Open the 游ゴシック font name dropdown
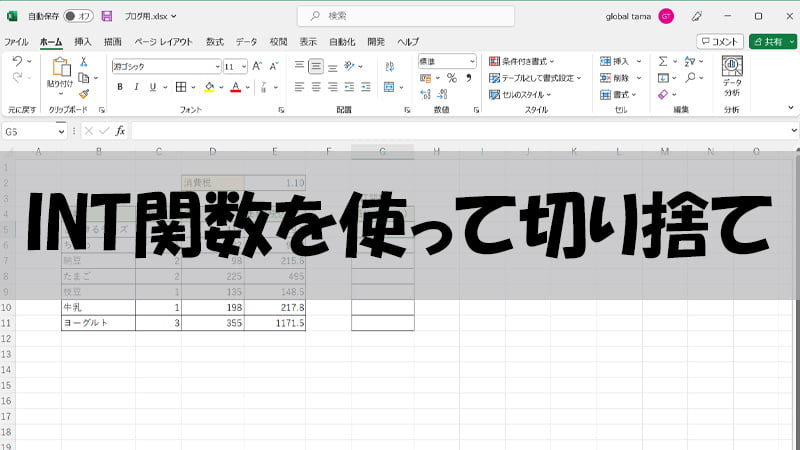 (215, 66)
